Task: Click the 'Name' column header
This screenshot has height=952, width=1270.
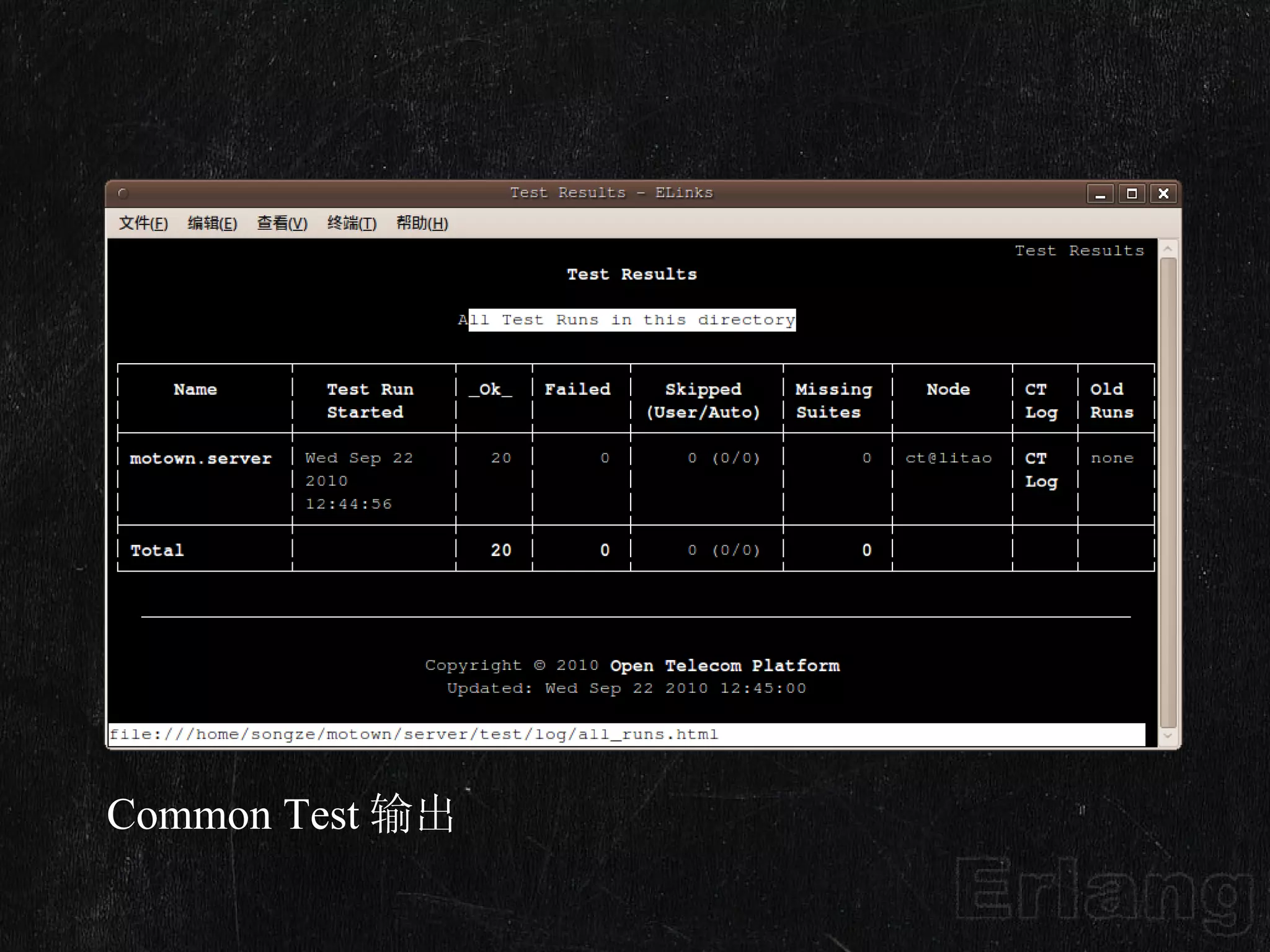Action: (x=195, y=389)
